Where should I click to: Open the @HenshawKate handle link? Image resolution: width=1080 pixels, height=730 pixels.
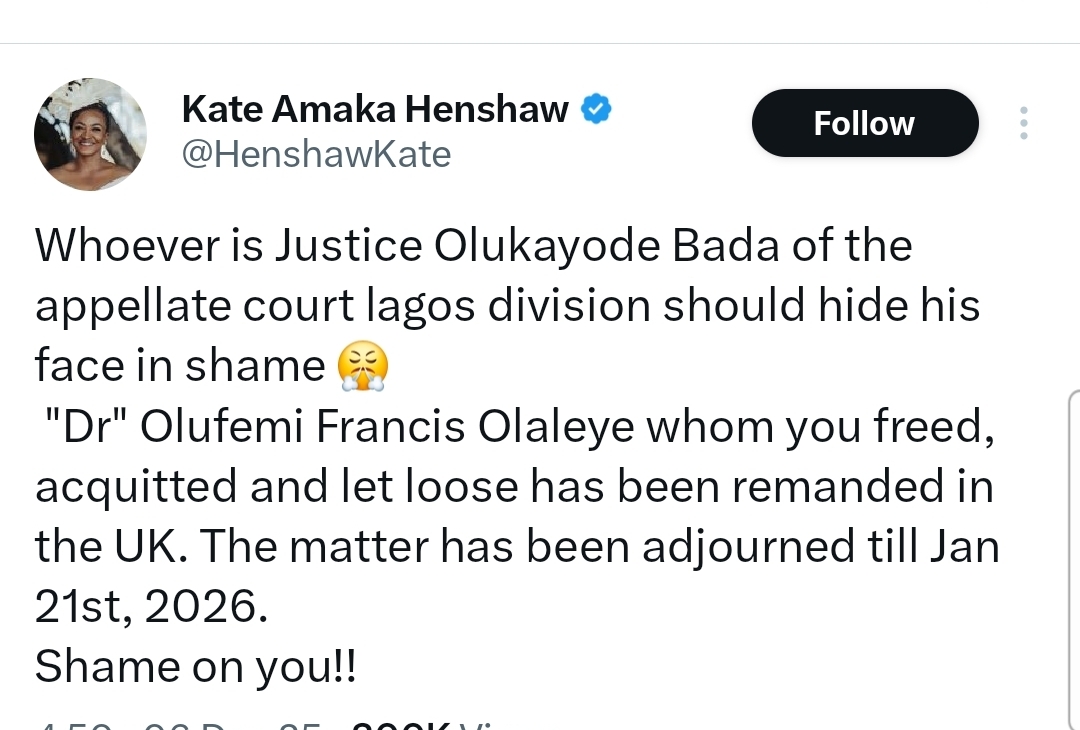coord(316,154)
